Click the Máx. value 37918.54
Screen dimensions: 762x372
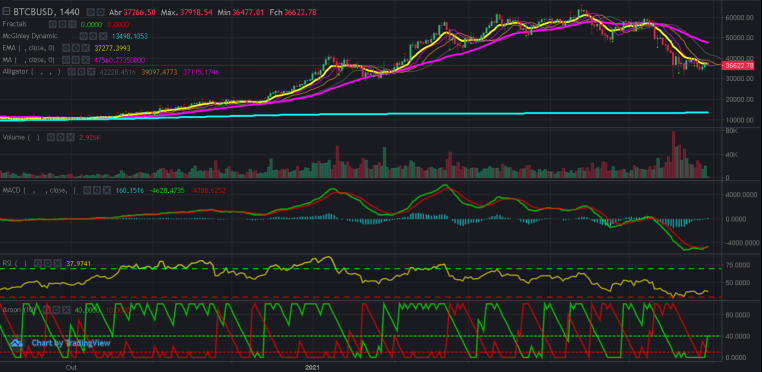pyautogui.click(x=196, y=12)
